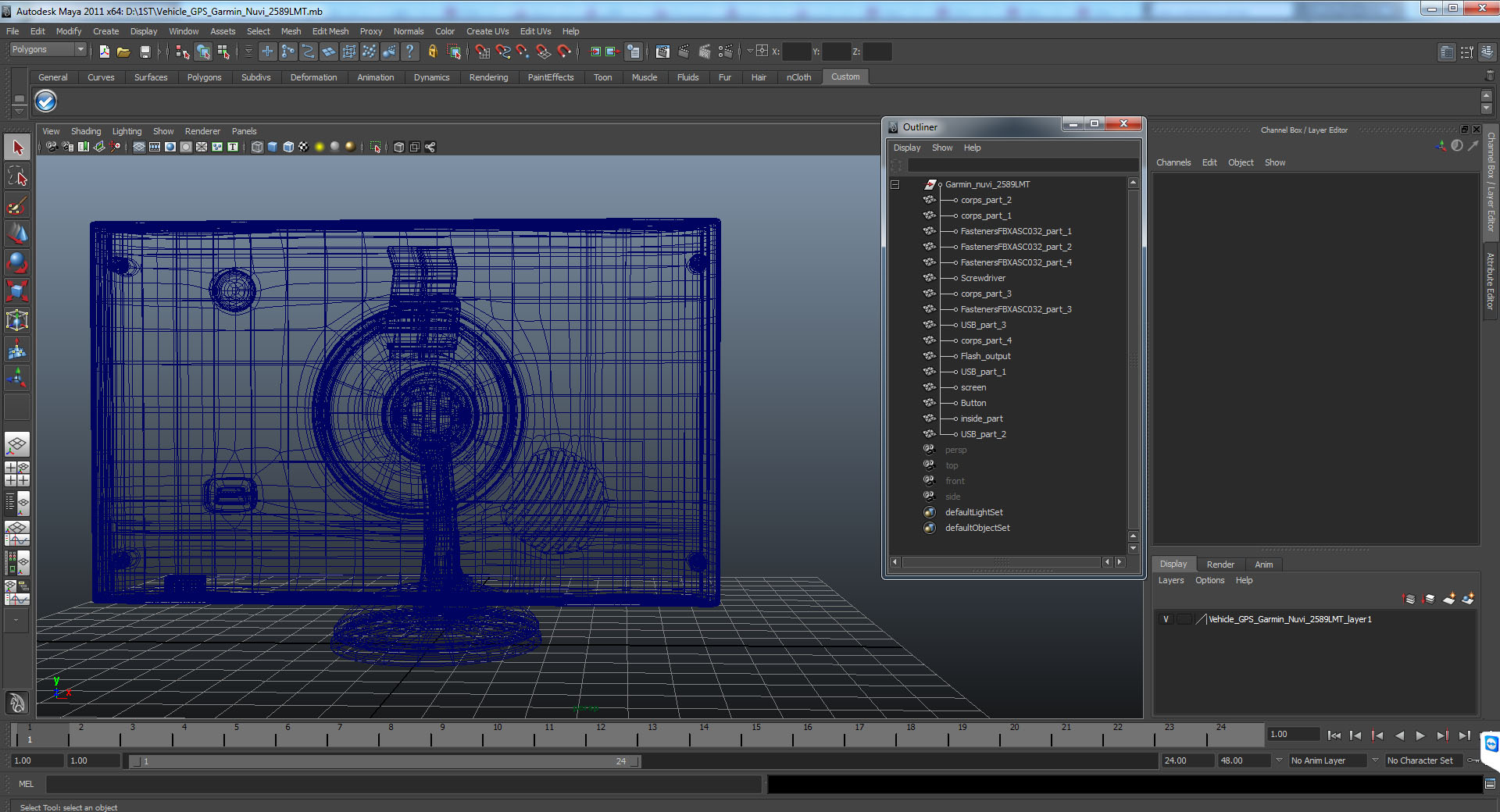
Task: Click the wireframe cube shading icon
Action: 257,147
